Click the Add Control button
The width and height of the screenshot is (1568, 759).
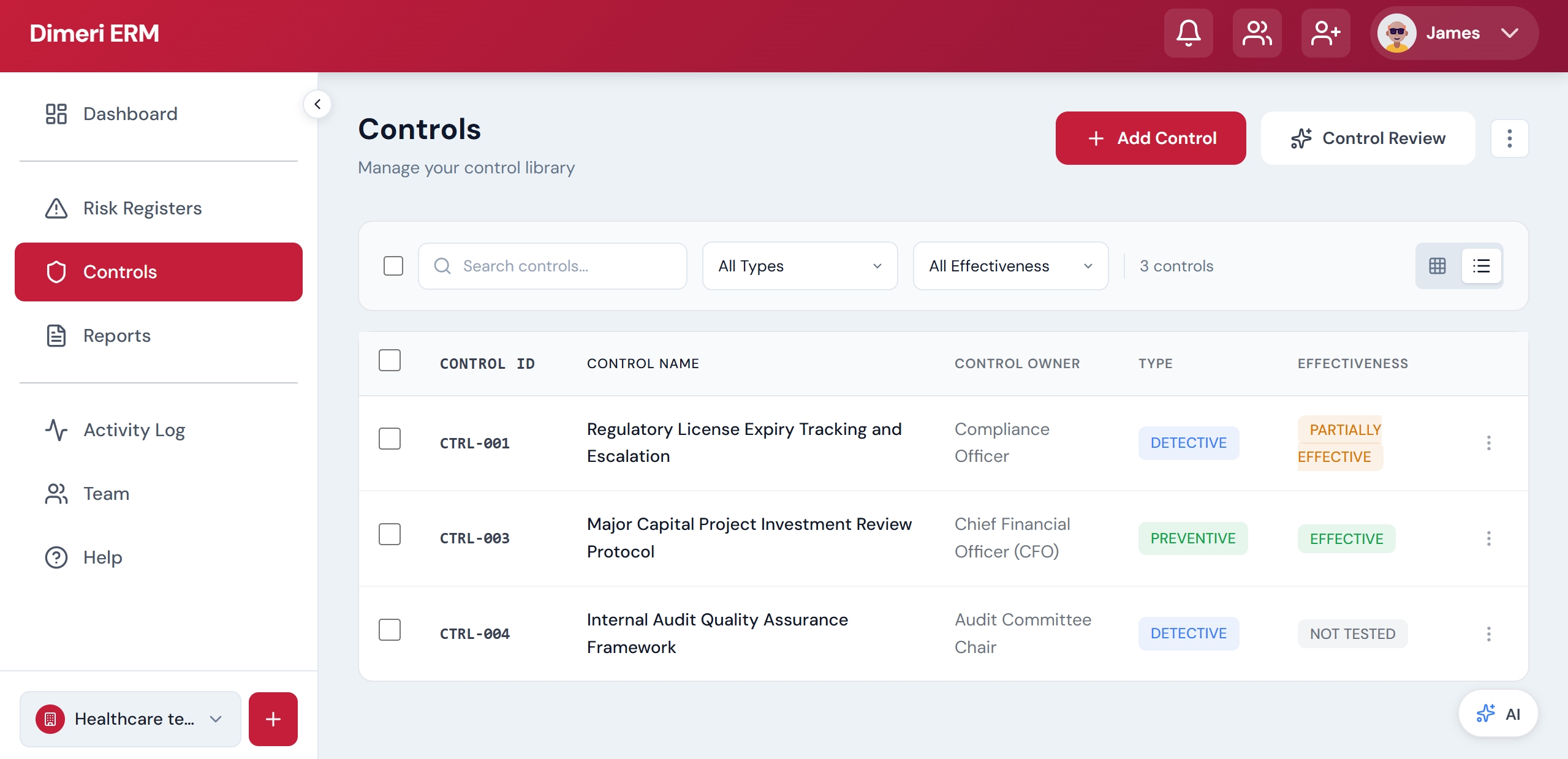tap(1150, 138)
